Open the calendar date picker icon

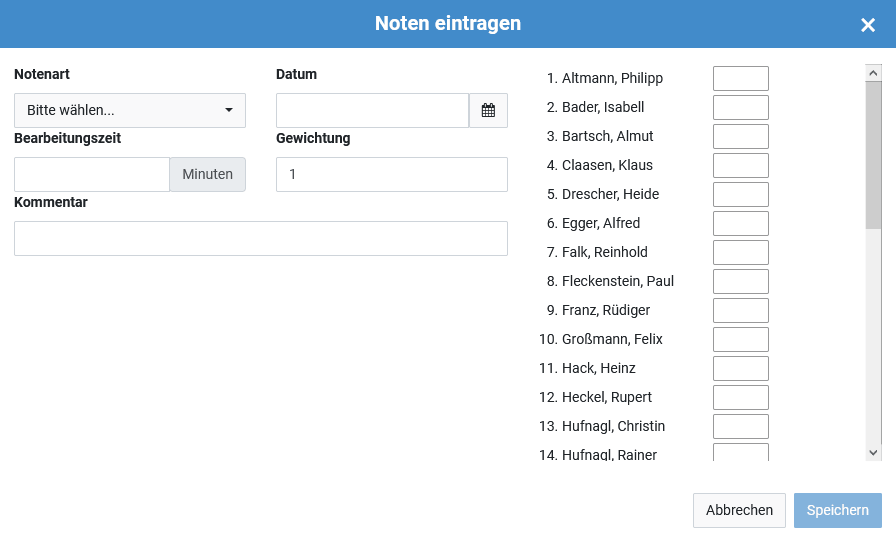click(488, 110)
